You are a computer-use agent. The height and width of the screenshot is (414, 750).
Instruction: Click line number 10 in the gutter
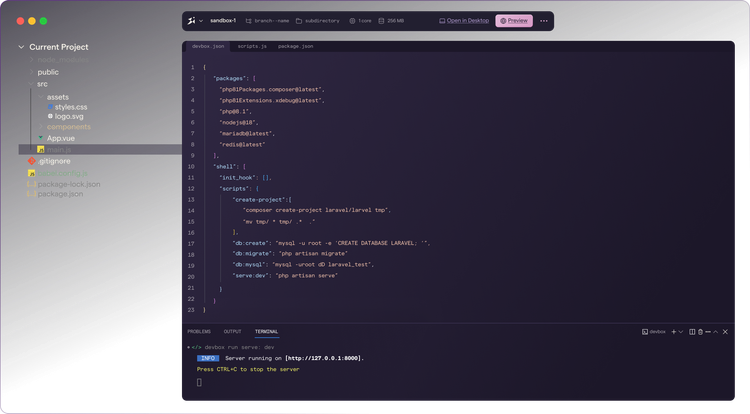click(191, 167)
